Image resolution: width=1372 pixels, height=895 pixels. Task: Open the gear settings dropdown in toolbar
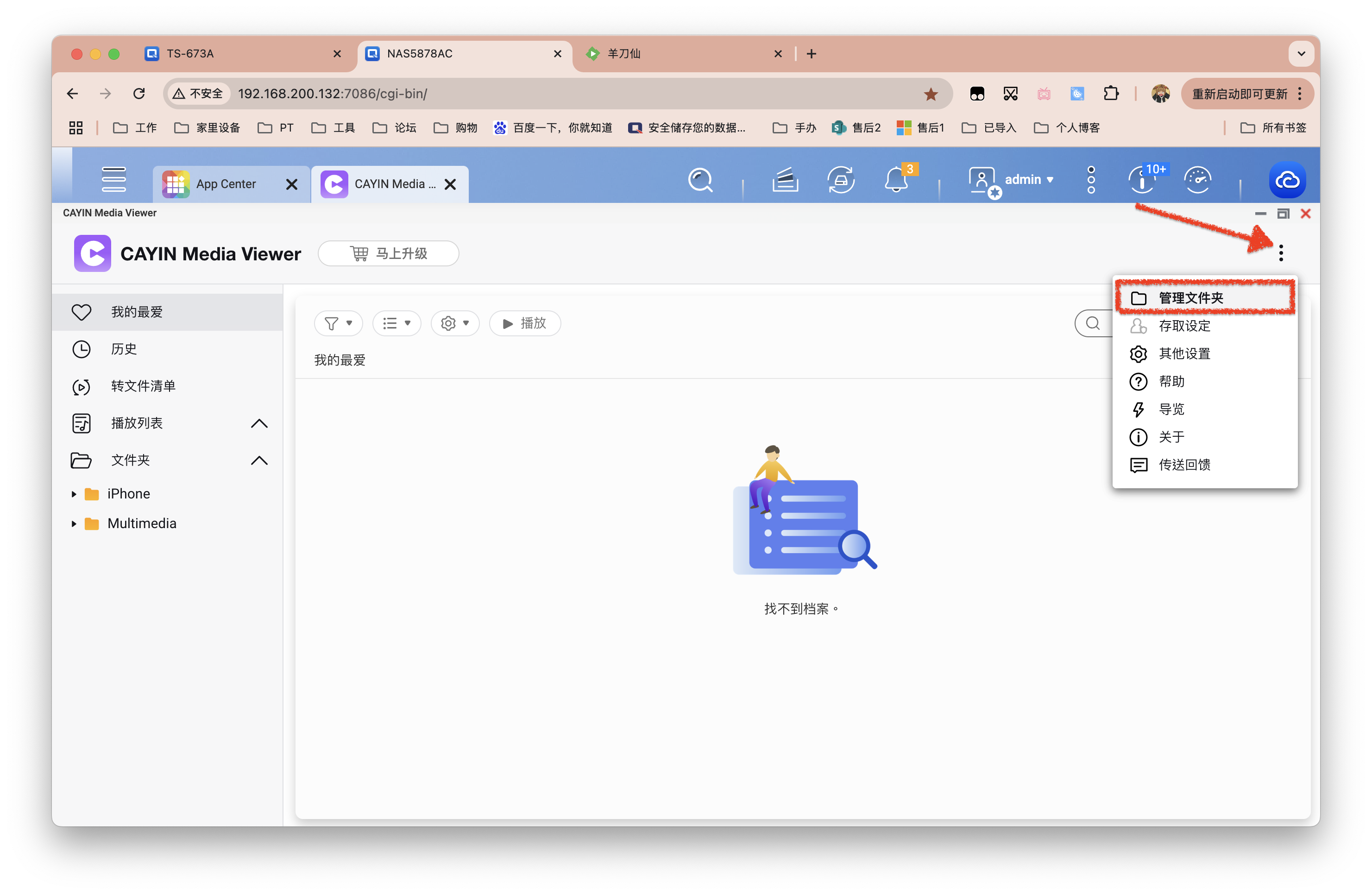(x=454, y=323)
